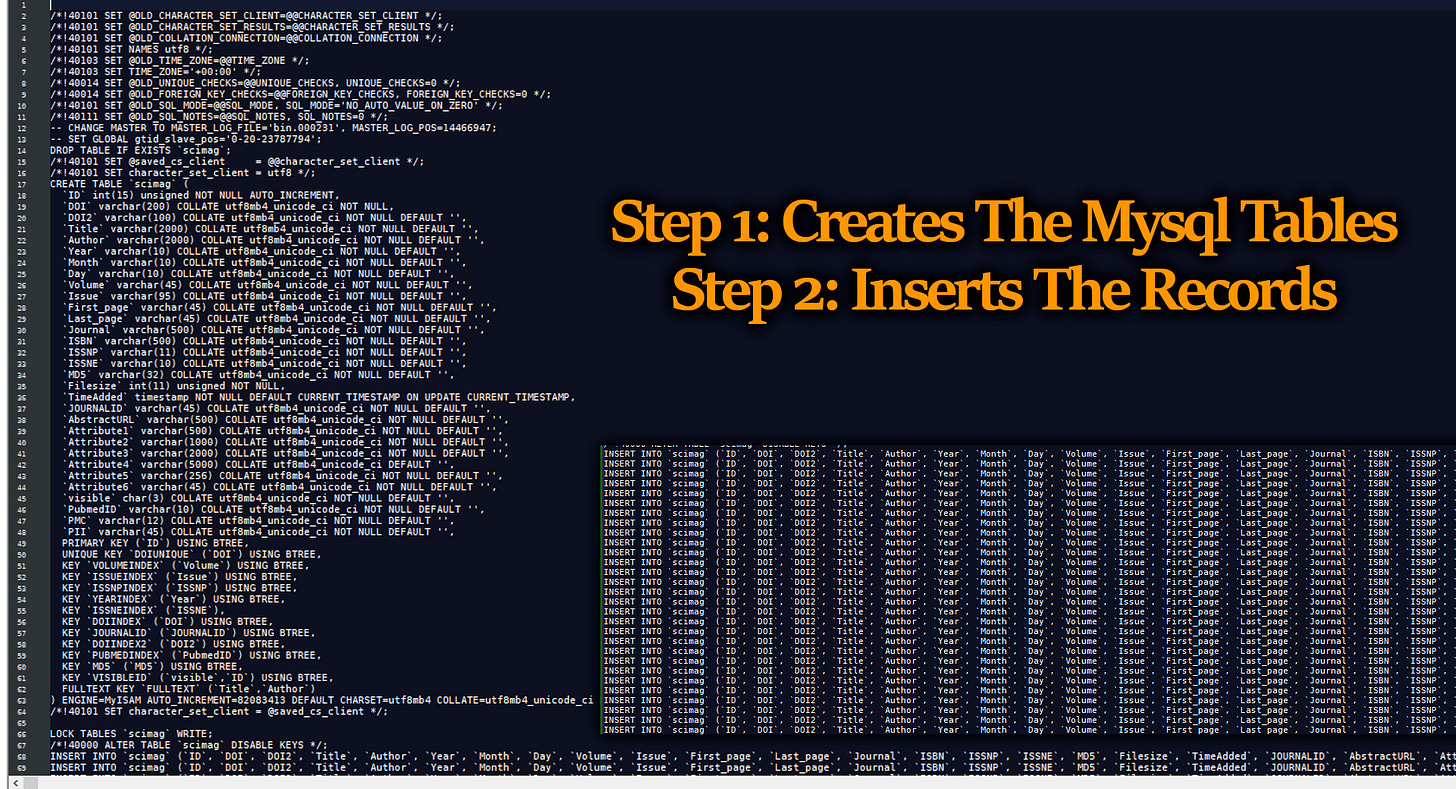Screen dimensions: 1456x789
Task: Click the 'ALTER TABLE `scimag` DISABLE KEYS' line
Action: [189, 745]
